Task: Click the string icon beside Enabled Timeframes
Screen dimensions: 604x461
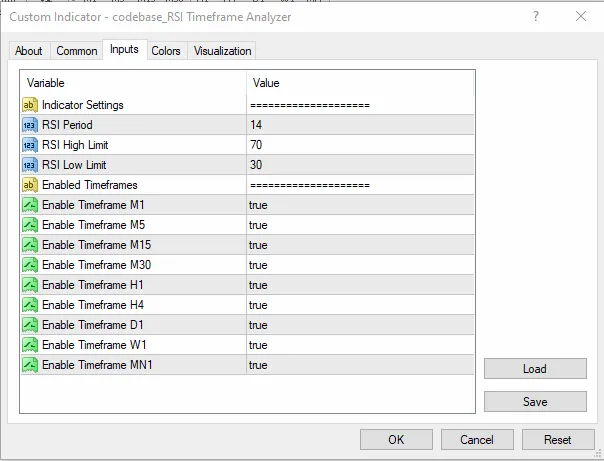Action: coord(30,185)
